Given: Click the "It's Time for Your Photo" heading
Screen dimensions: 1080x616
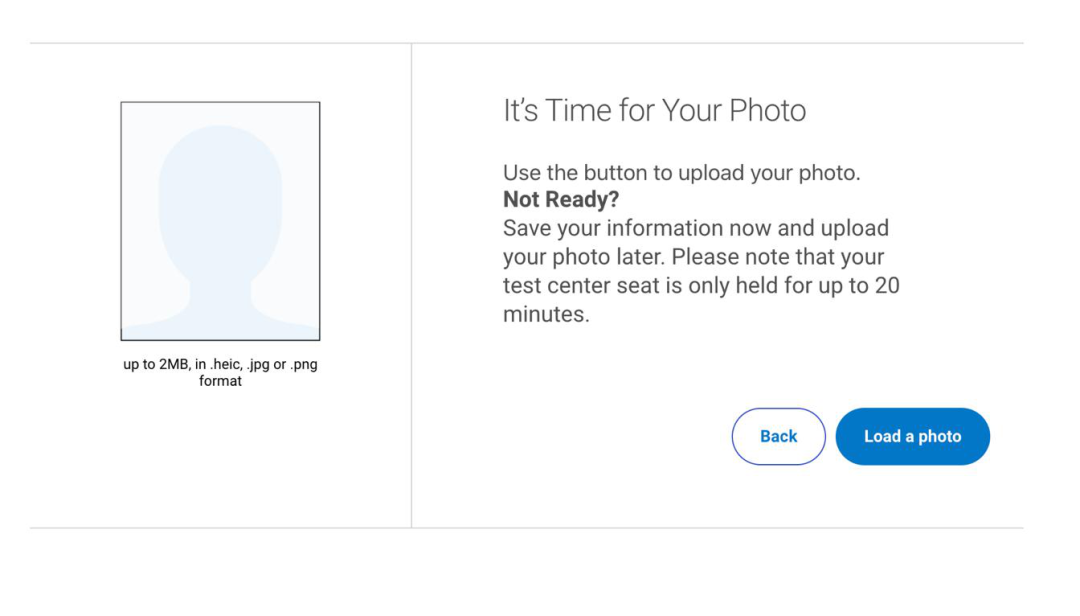Looking at the screenshot, I should tap(654, 110).
